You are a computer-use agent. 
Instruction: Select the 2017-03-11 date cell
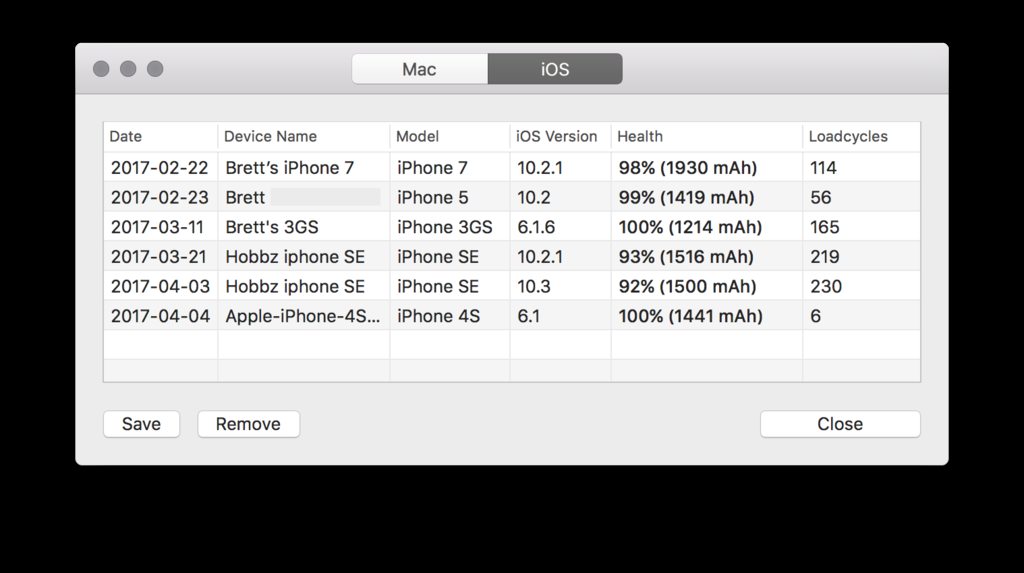157,227
